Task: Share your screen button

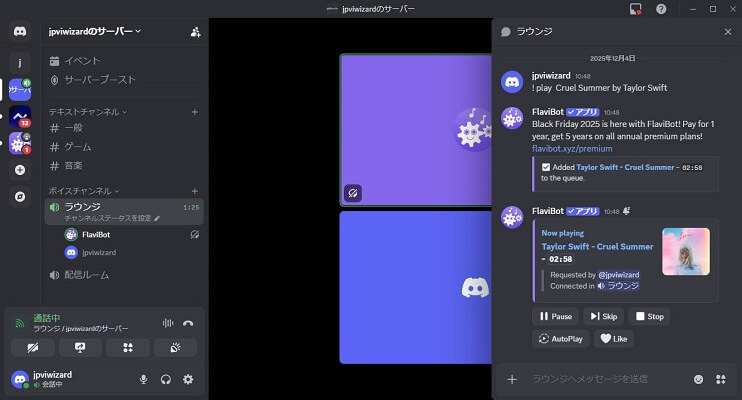Action: pos(80,348)
